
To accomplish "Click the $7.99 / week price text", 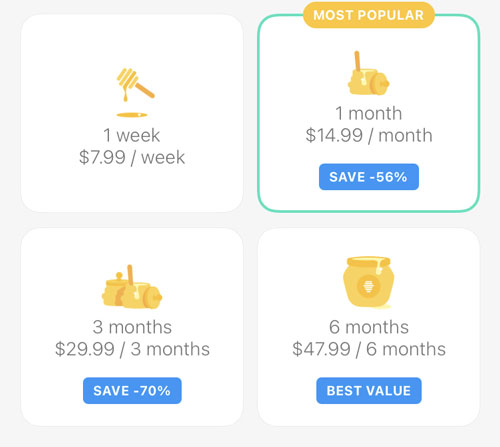I will coord(132,157).
